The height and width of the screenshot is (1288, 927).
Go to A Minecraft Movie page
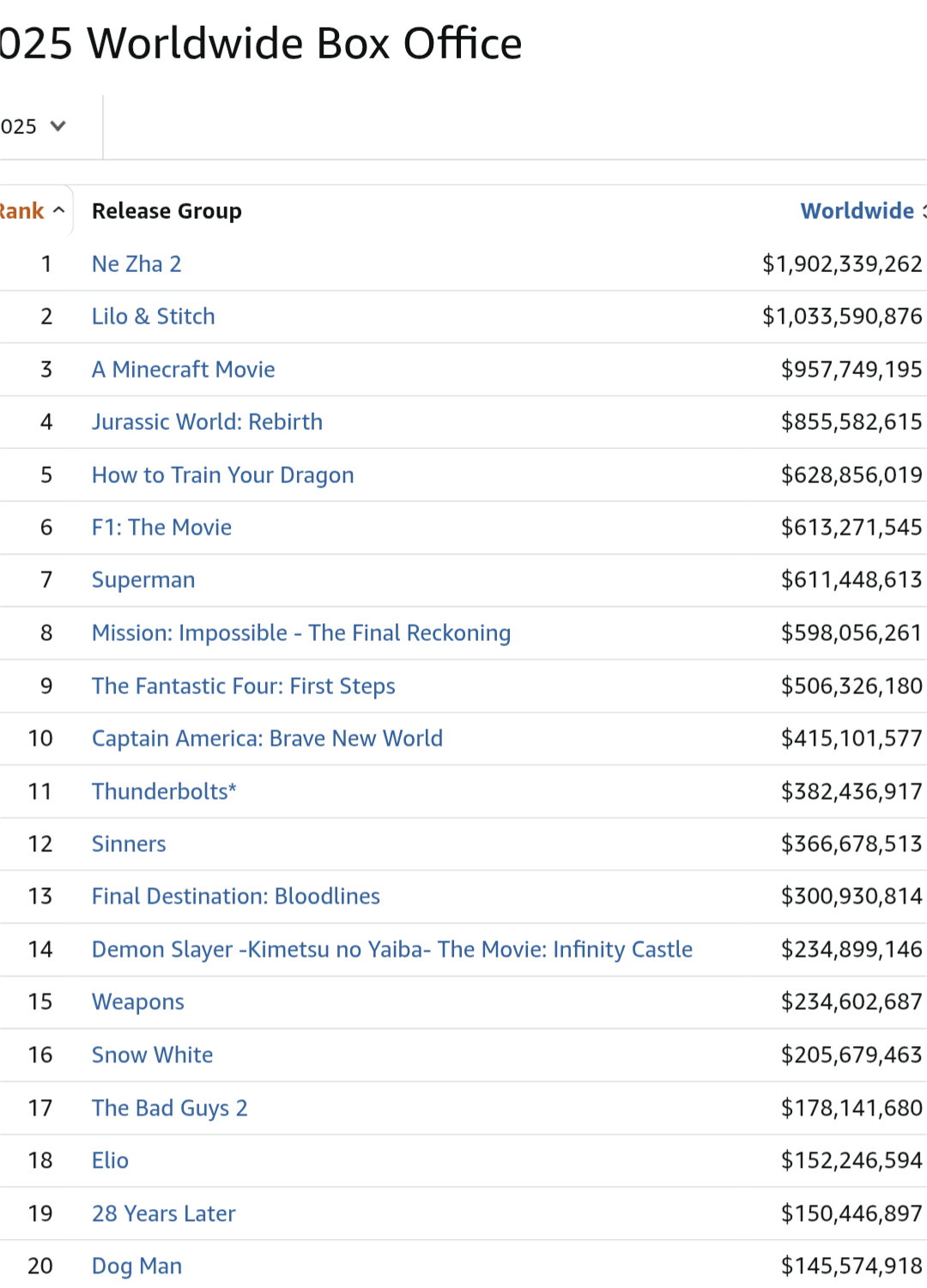[x=183, y=370]
